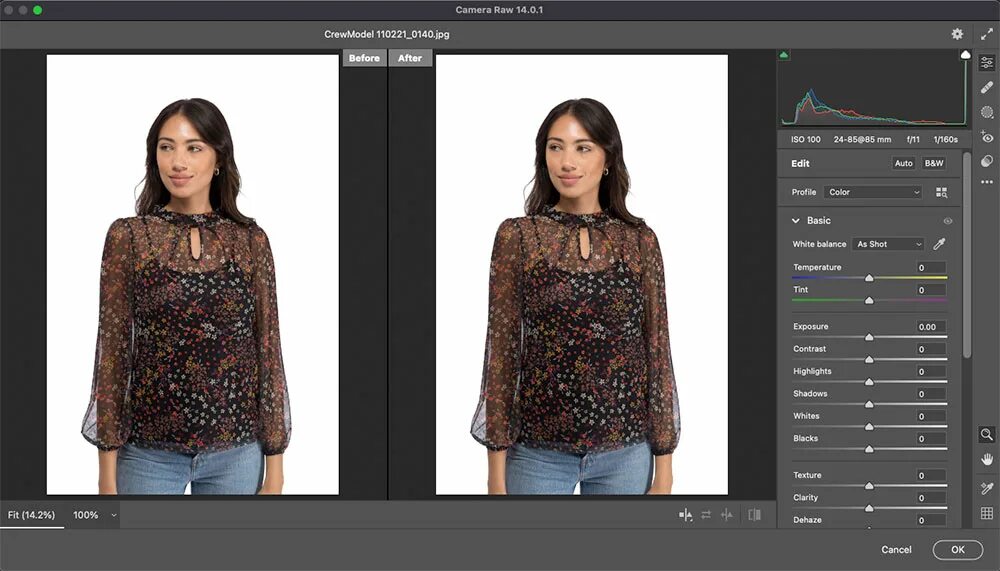Convert to black and white with B&W
This screenshot has width=1000, height=571.
click(x=934, y=163)
